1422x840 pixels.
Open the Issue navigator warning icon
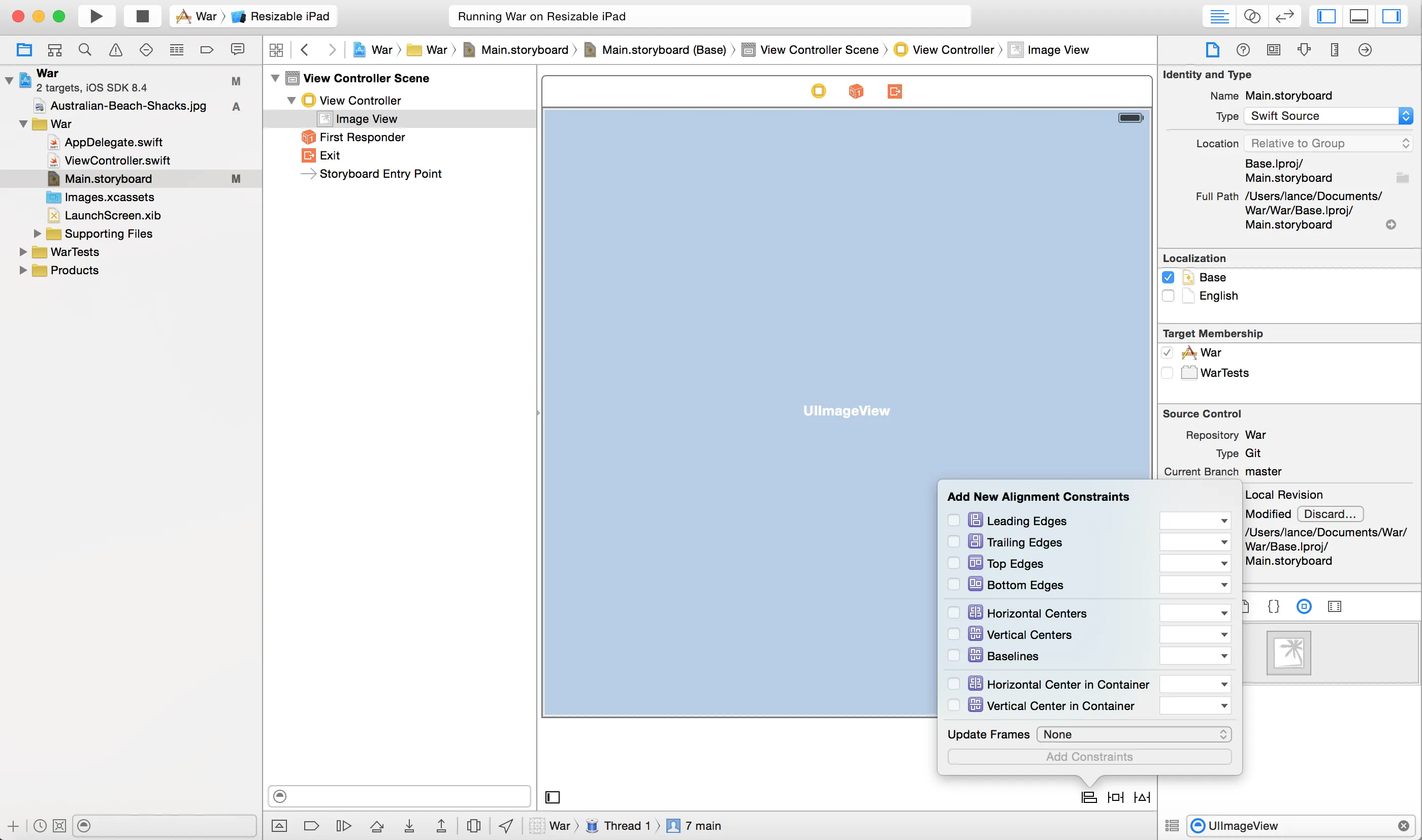(115, 50)
